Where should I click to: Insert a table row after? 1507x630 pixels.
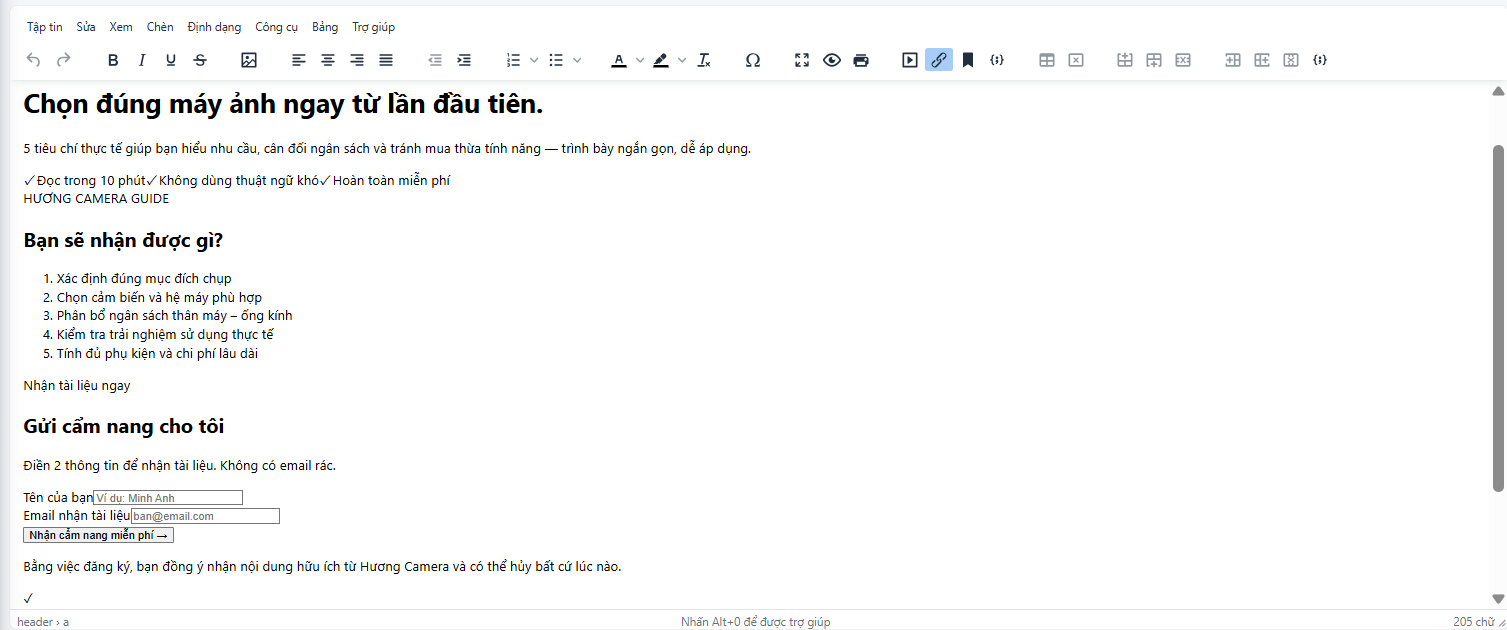(x=1154, y=60)
